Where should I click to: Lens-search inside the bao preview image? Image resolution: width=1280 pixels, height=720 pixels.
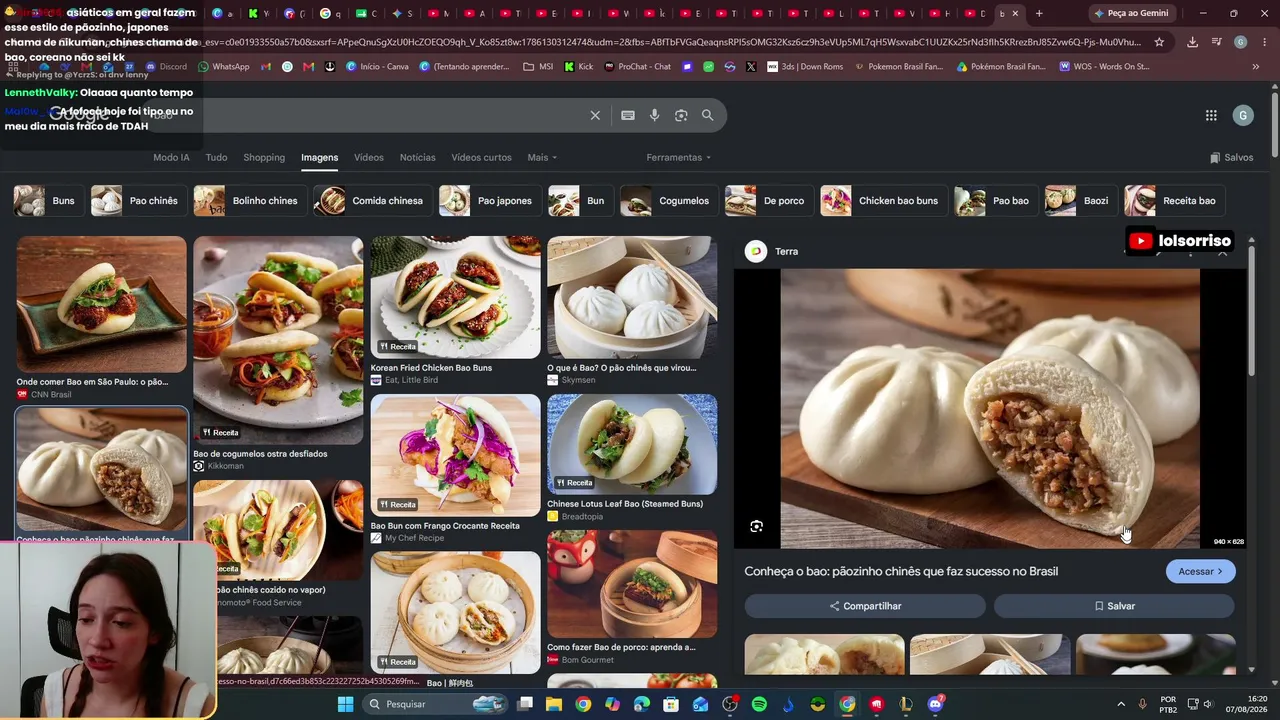click(757, 527)
